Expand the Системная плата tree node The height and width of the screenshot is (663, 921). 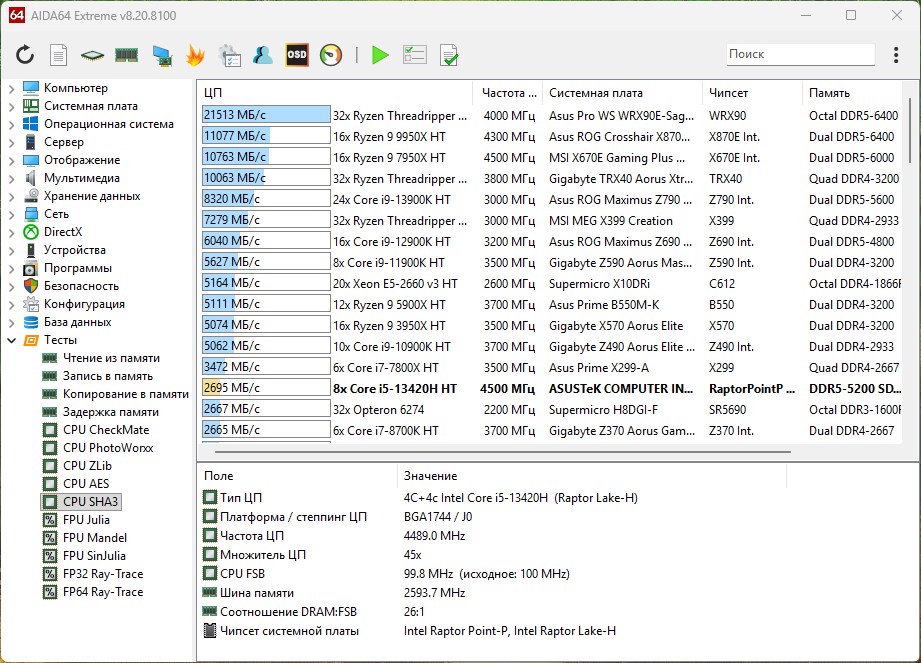coord(11,106)
